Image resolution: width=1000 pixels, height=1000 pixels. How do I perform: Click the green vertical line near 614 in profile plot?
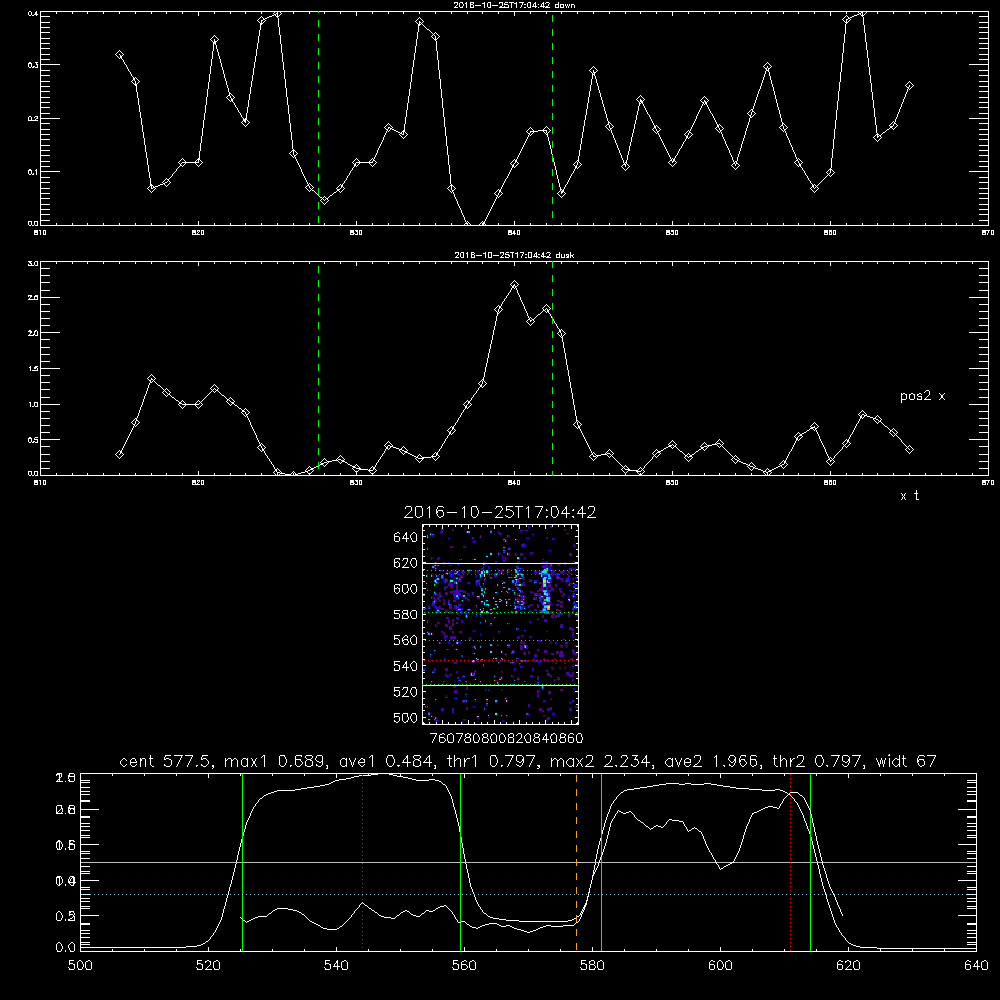coord(811,862)
